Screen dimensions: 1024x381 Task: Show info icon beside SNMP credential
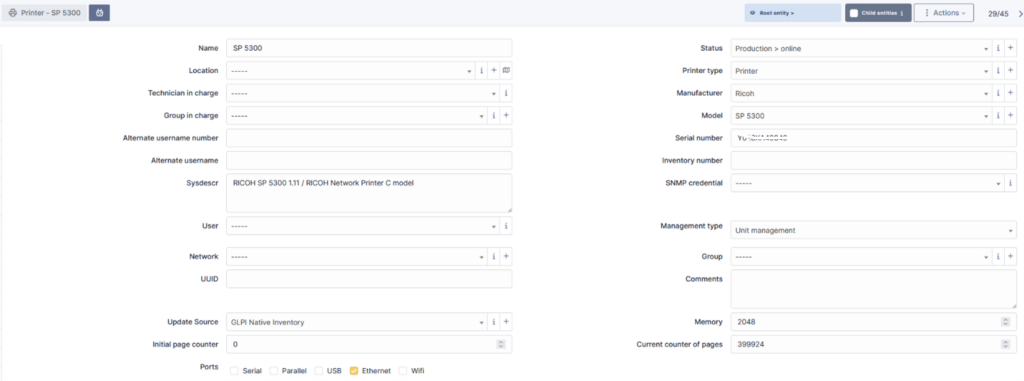[1010, 183]
